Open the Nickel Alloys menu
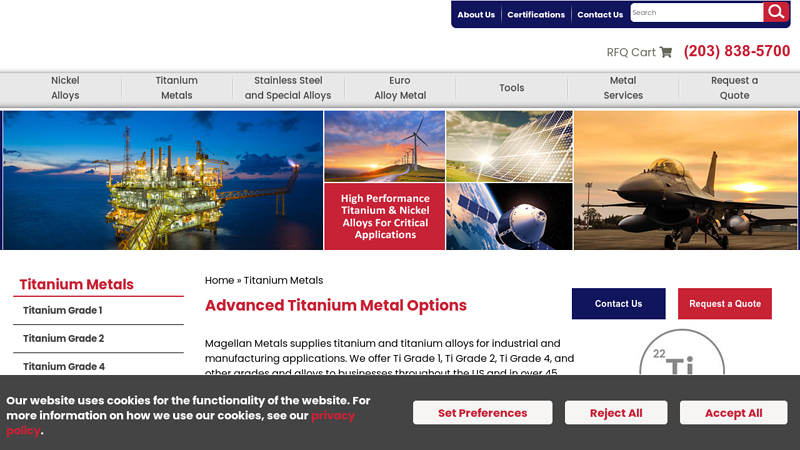 tap(65, 88)
